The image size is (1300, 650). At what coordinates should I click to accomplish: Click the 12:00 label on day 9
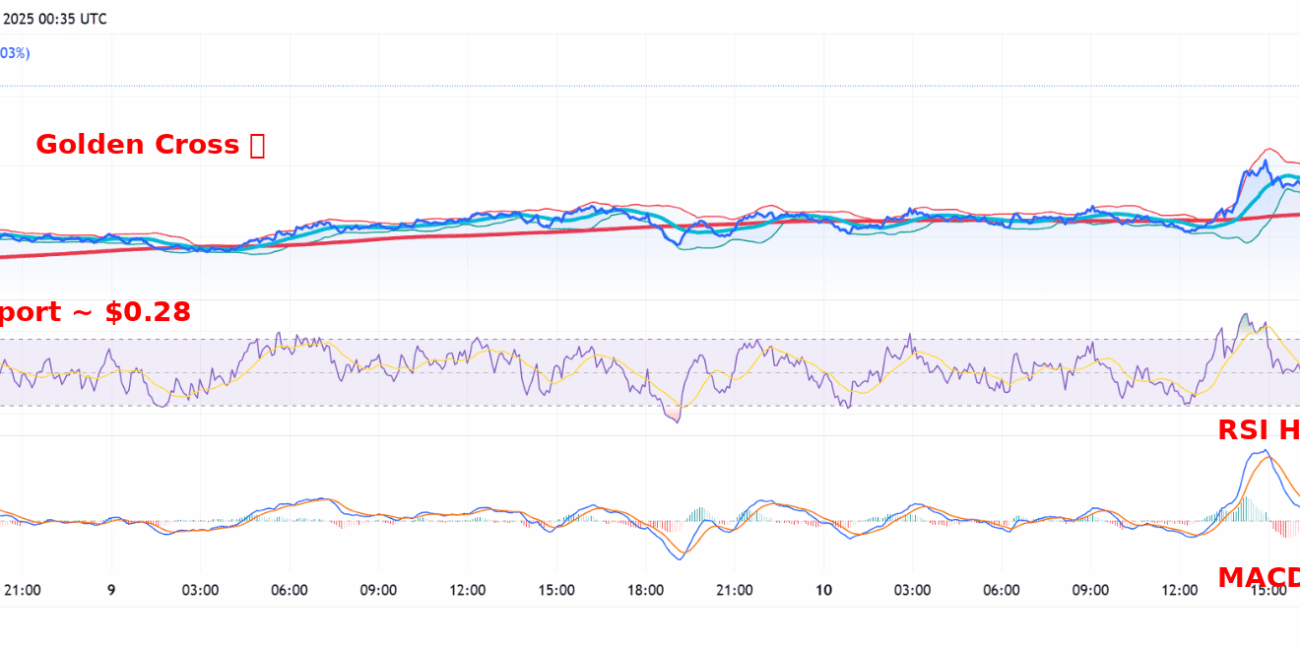click(468, 590)
